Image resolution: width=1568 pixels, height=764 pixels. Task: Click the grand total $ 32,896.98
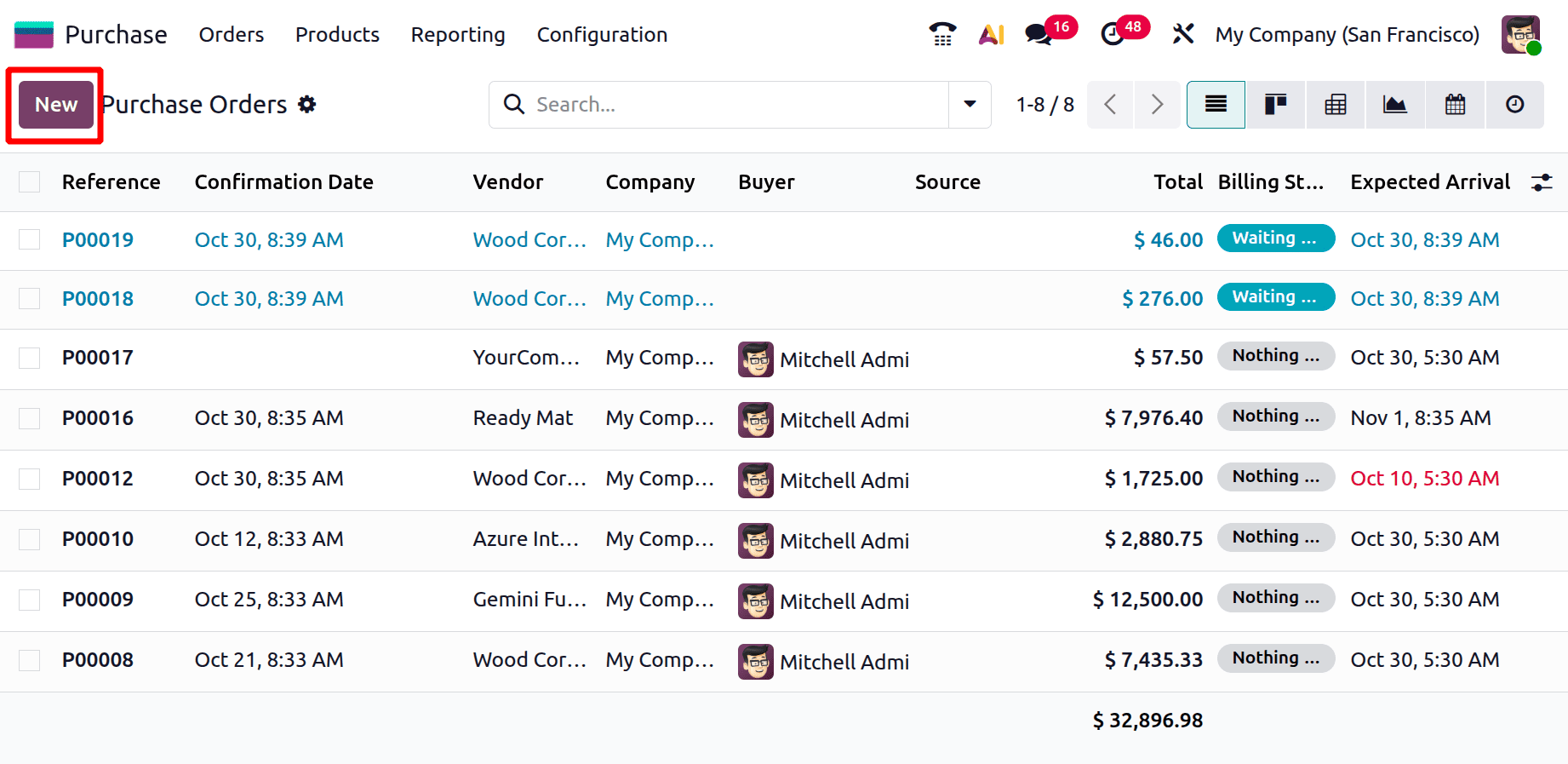pos(1147,721)
